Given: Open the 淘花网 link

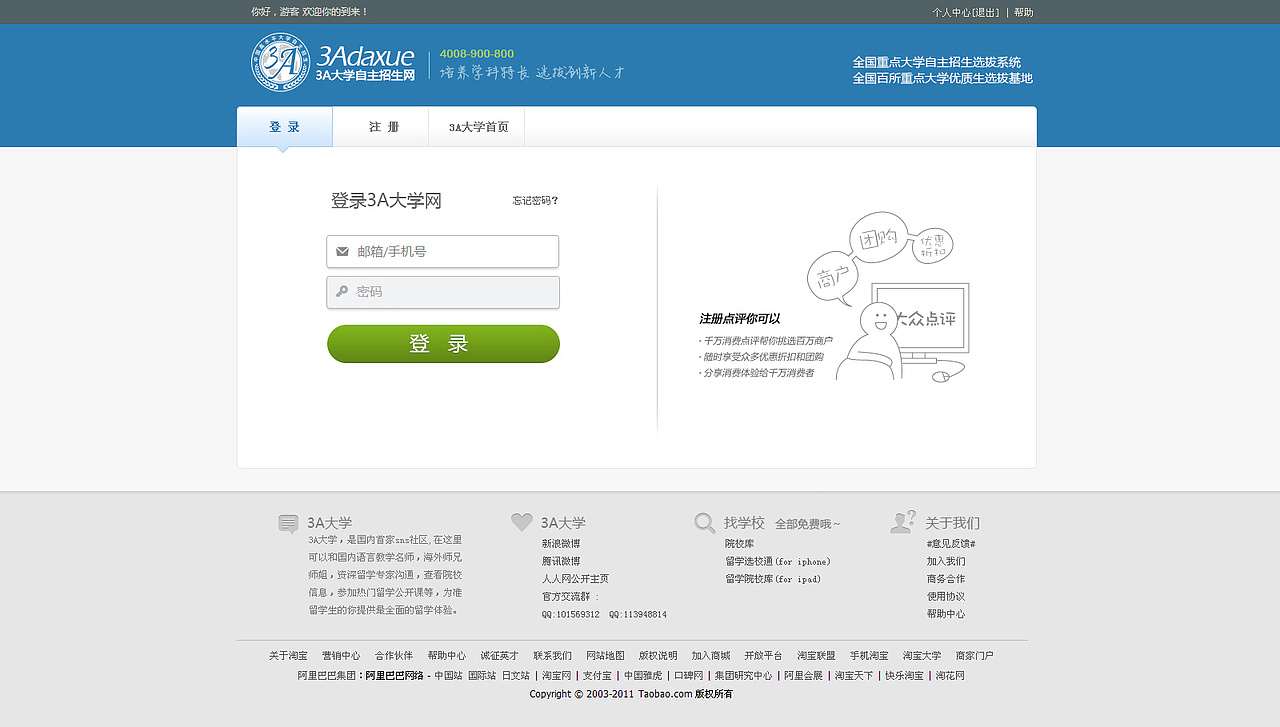Looking at the screenshot, I should [950, 676].
